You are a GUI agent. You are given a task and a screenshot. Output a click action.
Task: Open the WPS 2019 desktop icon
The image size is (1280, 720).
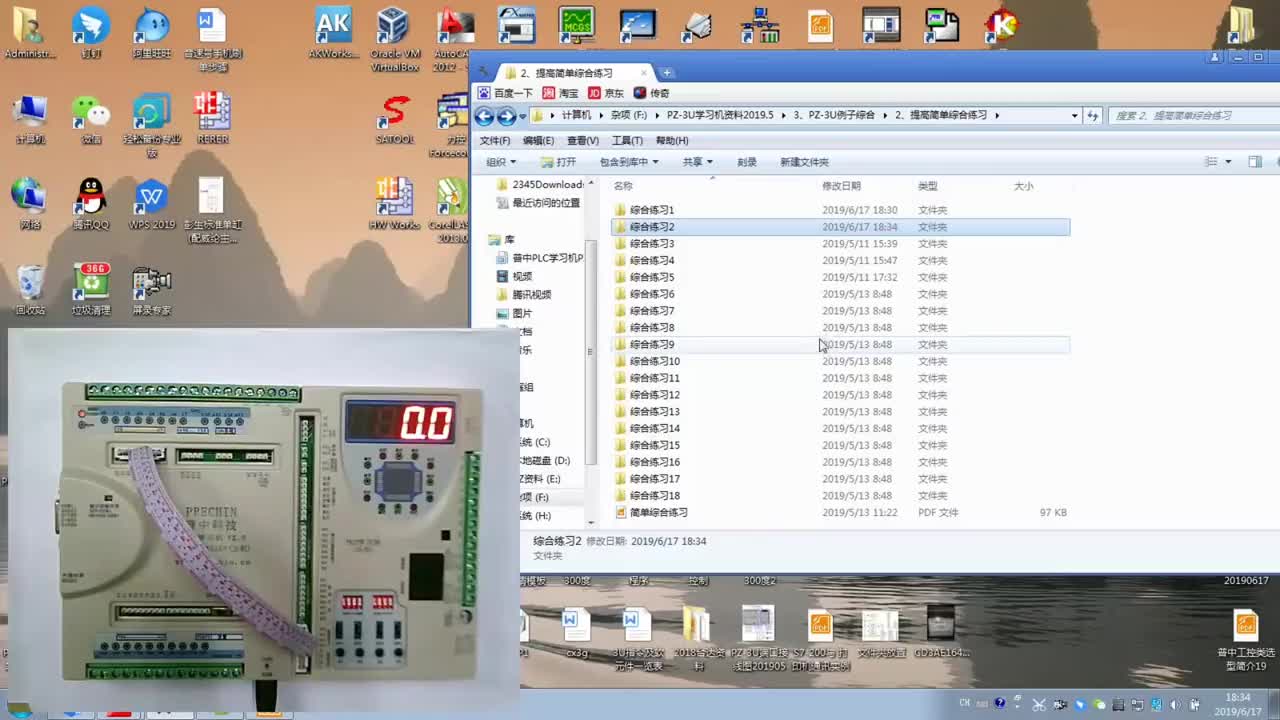[x=152, y=206]
